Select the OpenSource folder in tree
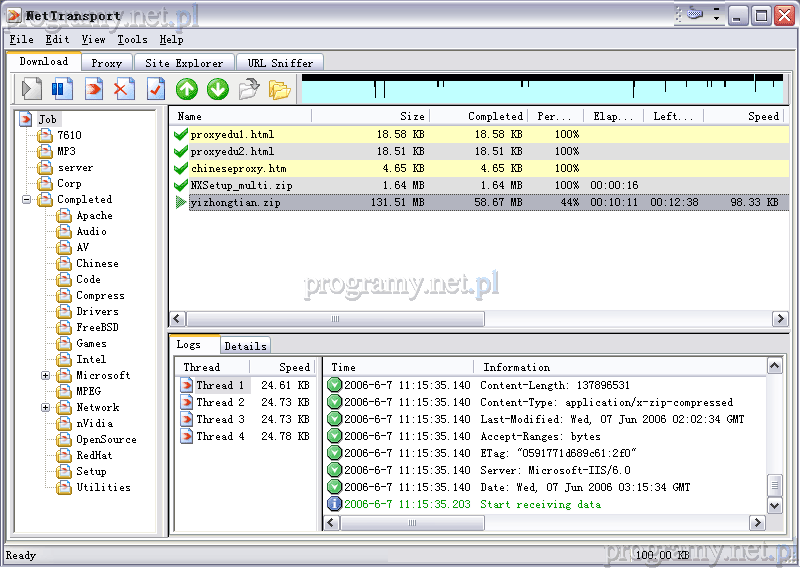Image resolution: width=800 pixels, height=568 pixels. [106, 440]
